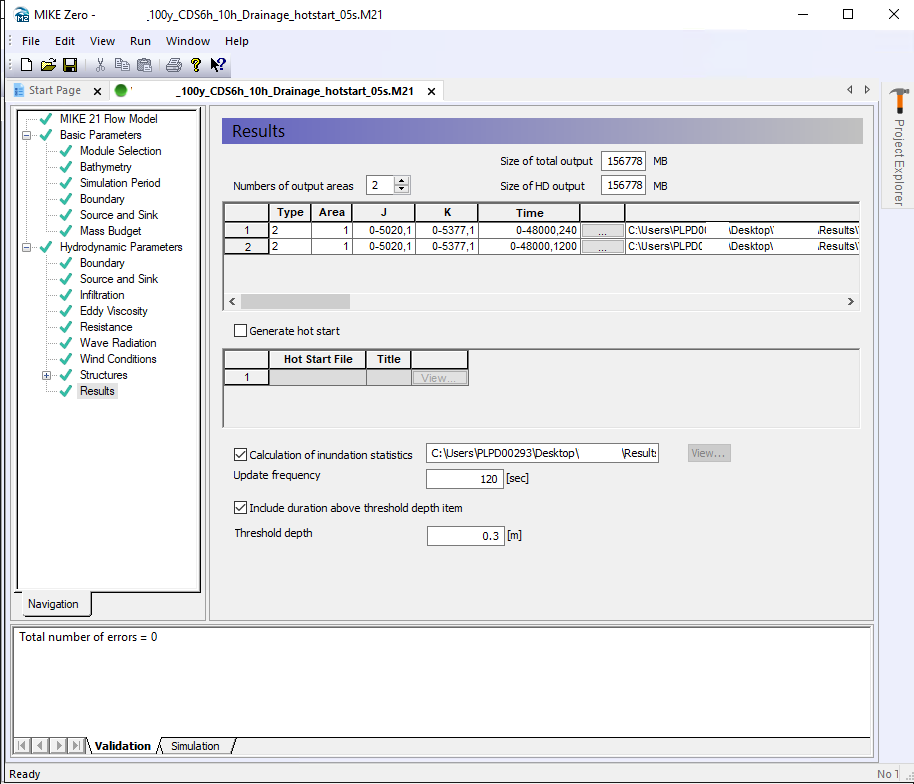
Task: Collapse the Hydrodynamic Parameters tree node
Action: (26, 247)
